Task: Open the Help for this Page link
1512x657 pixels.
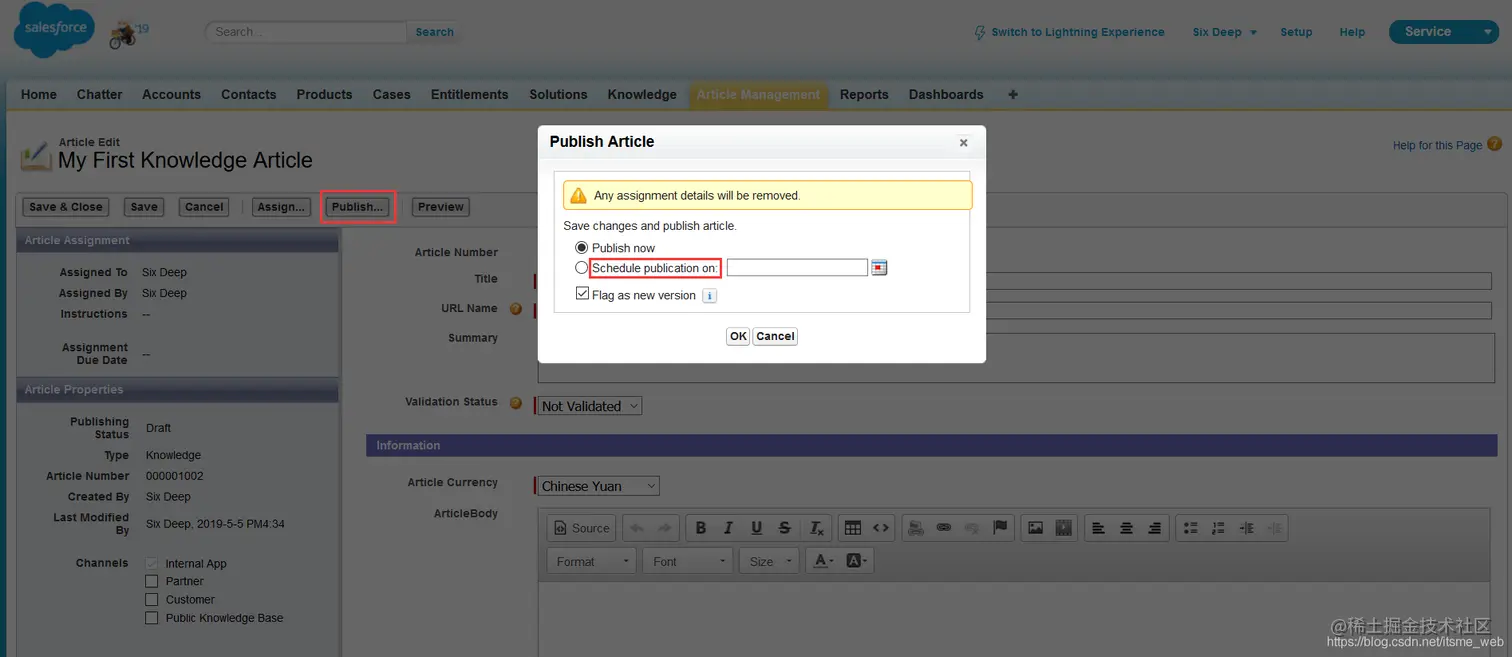Action: coord(1437,145)
